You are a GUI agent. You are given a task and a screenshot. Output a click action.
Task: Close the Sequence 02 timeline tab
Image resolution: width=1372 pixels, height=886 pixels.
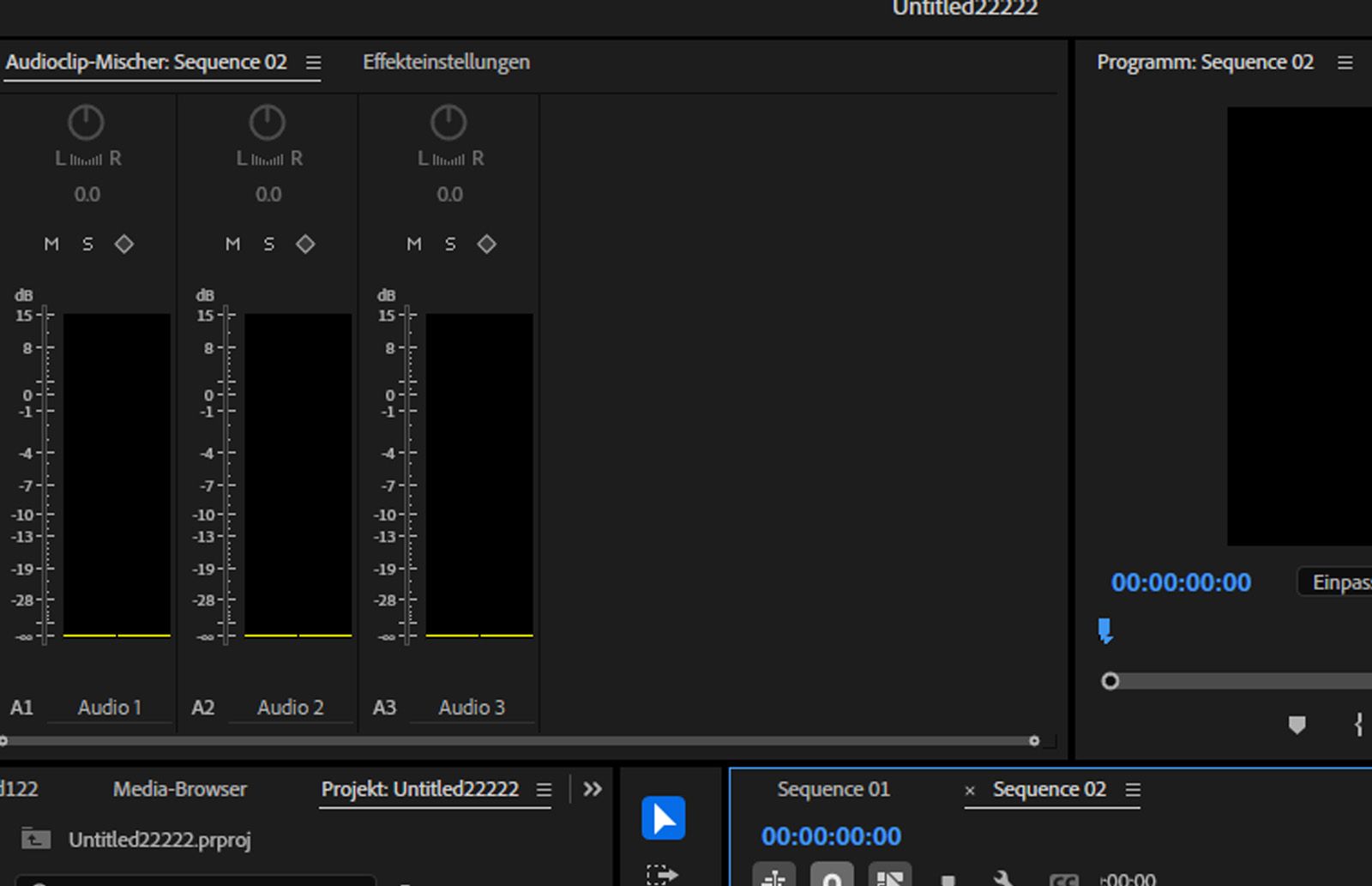970,790
